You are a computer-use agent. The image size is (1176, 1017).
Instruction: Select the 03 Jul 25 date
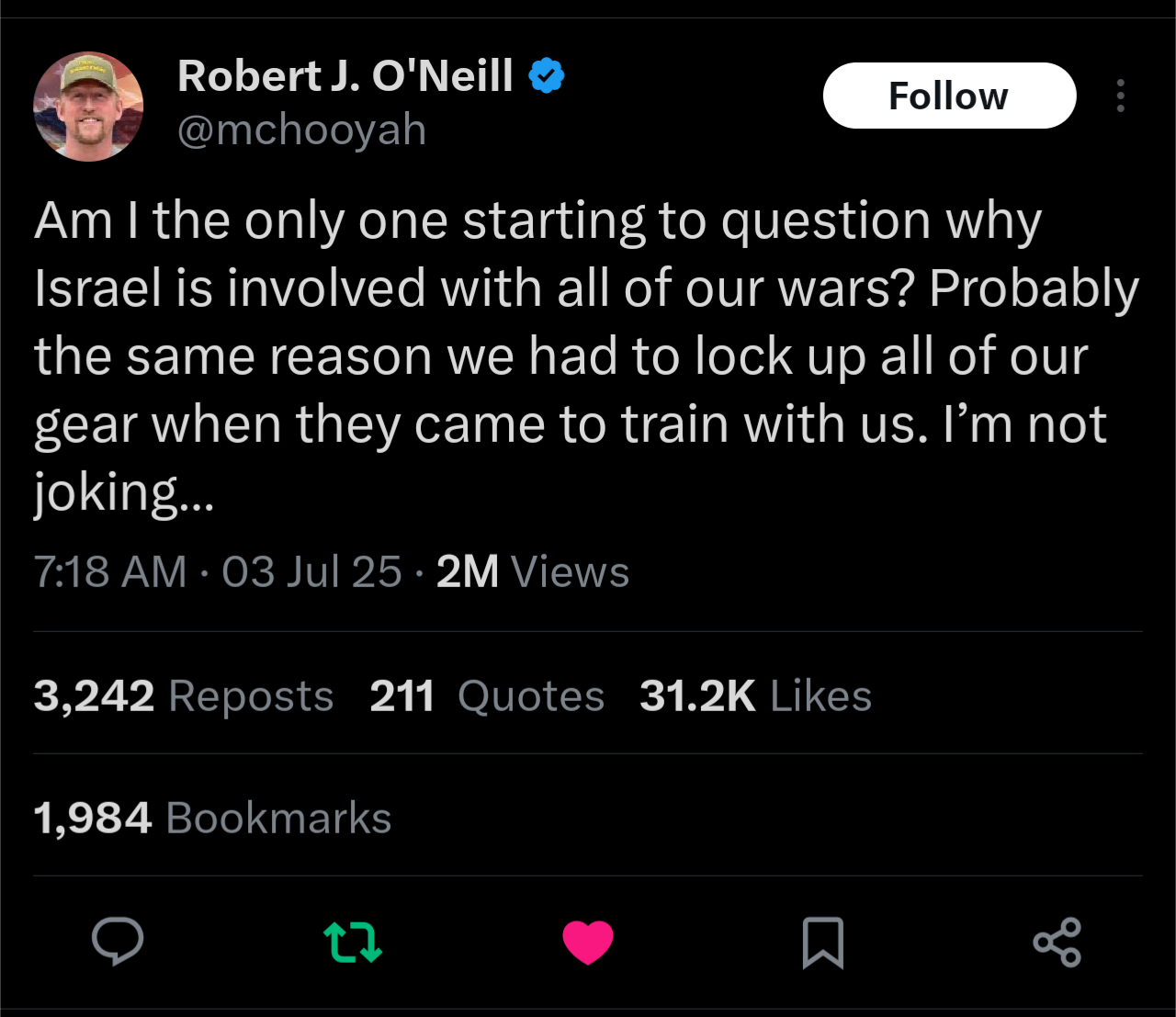coord(312,571)
